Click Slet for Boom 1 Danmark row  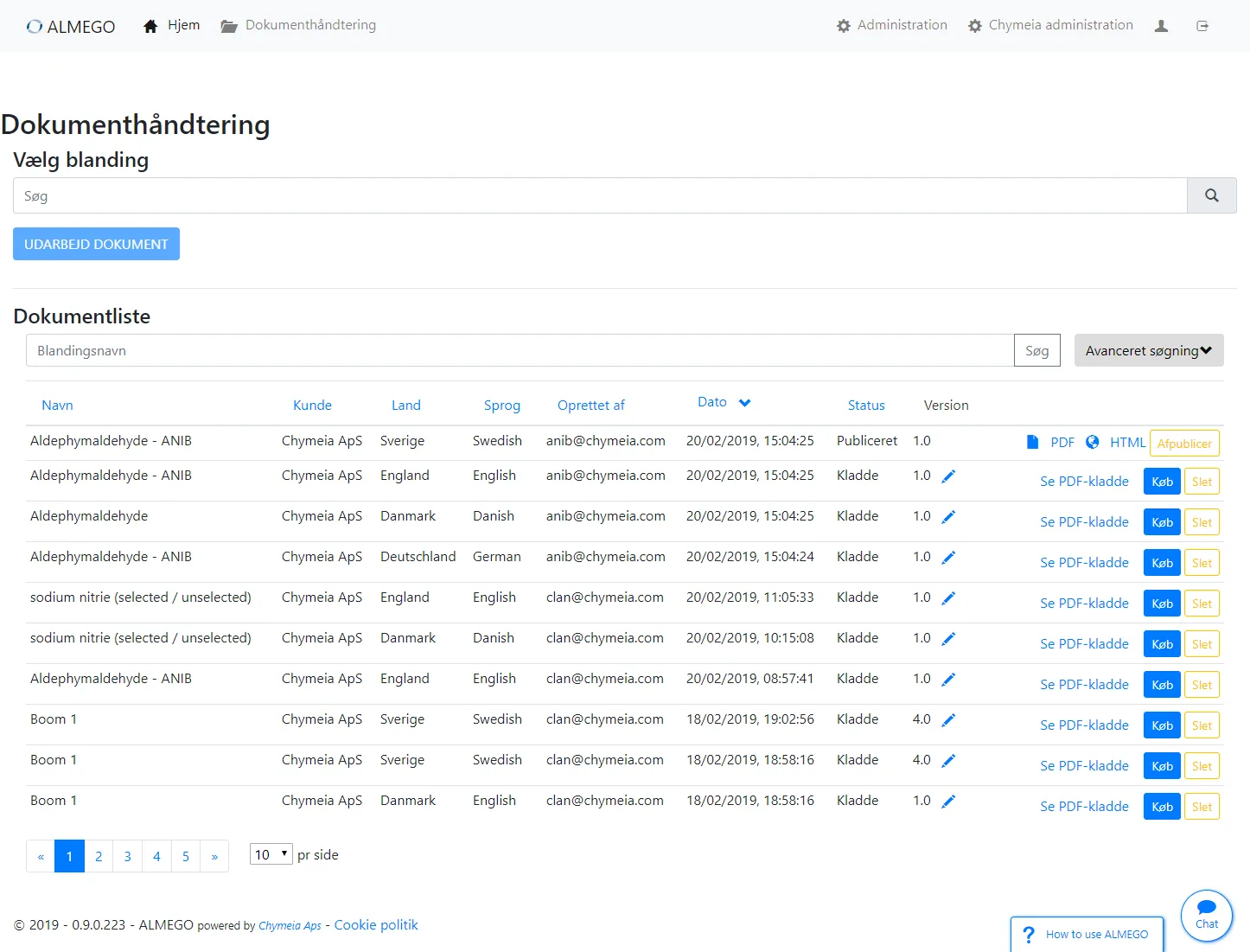tap(1202, 807)
